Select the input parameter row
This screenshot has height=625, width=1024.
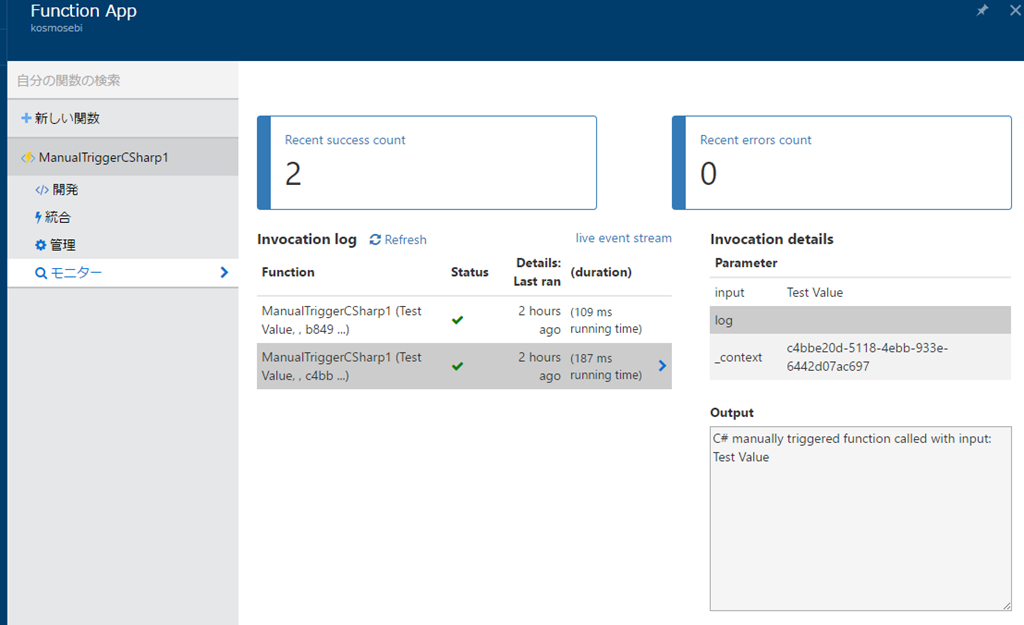coord(860,293)
